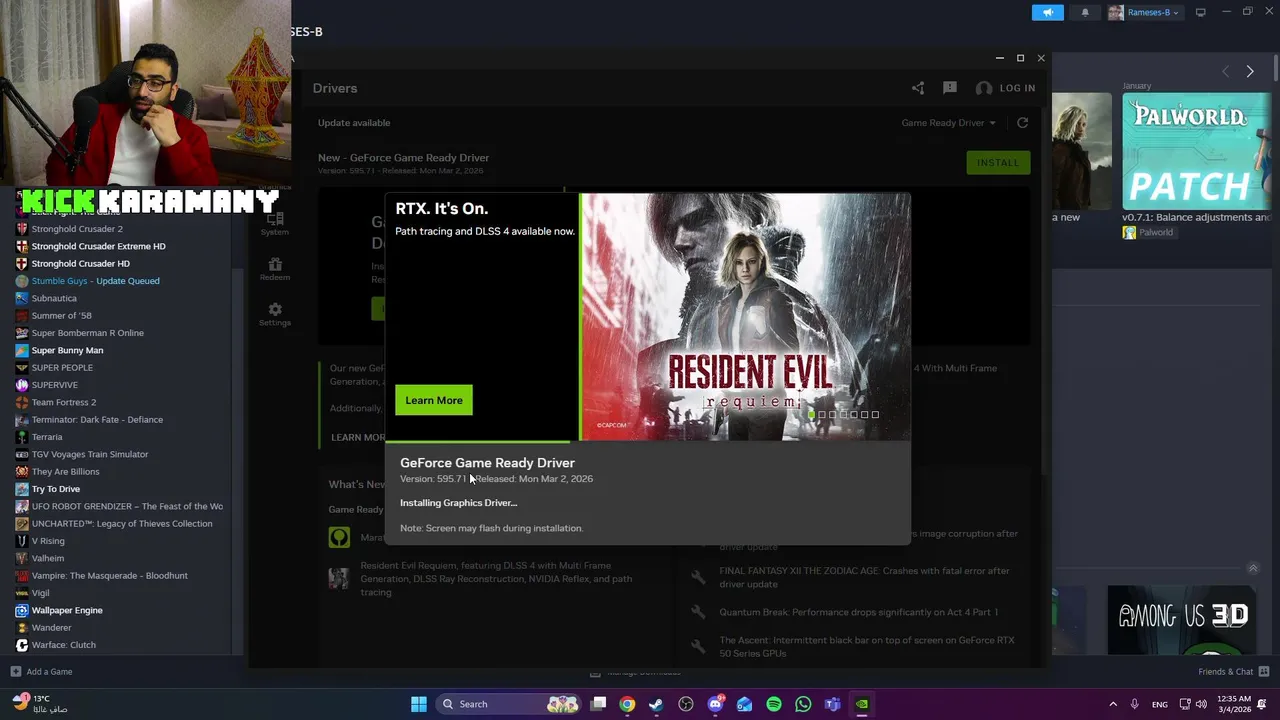The height and width of the screenshot is (720, 1280).
Task: Click the Steam store page vertical scrollbar
Action: tap(1276, 68)
